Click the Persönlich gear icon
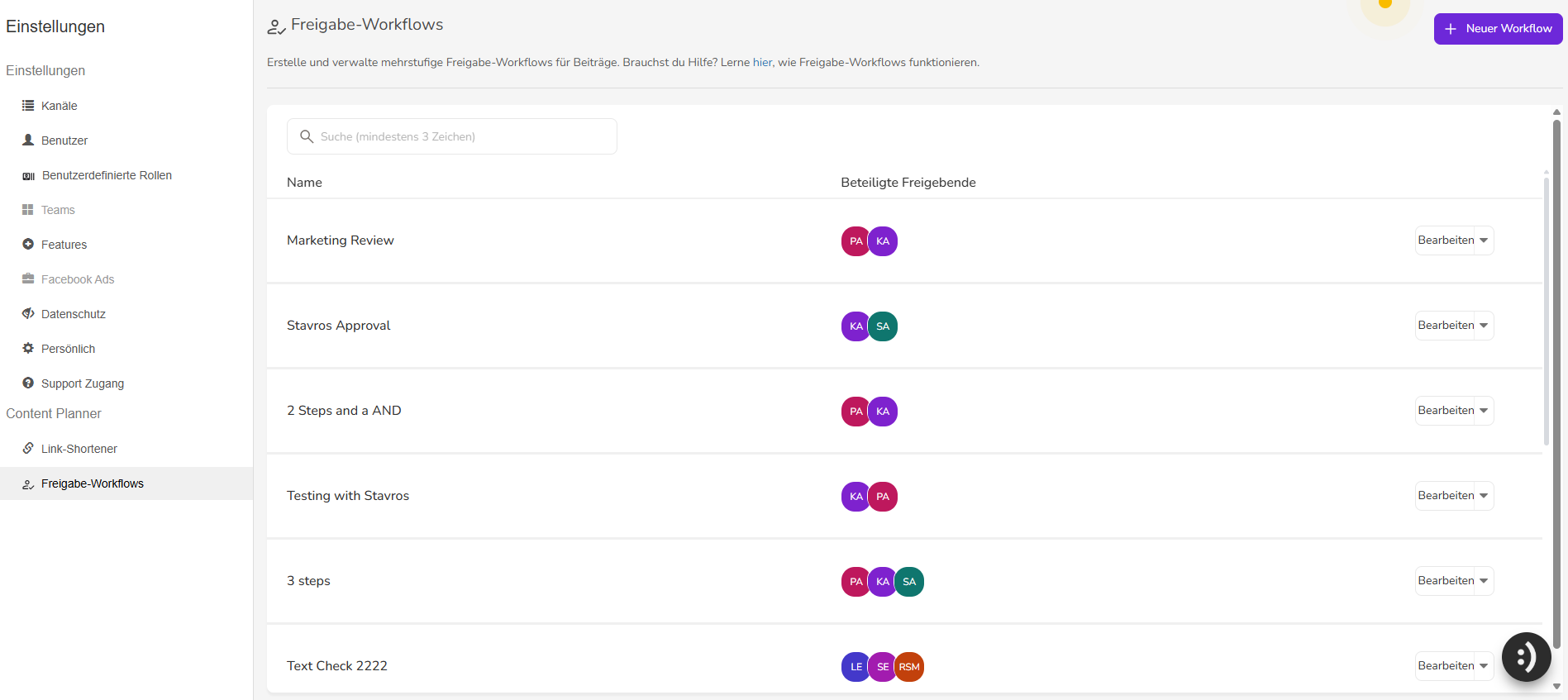 point(28,349)
